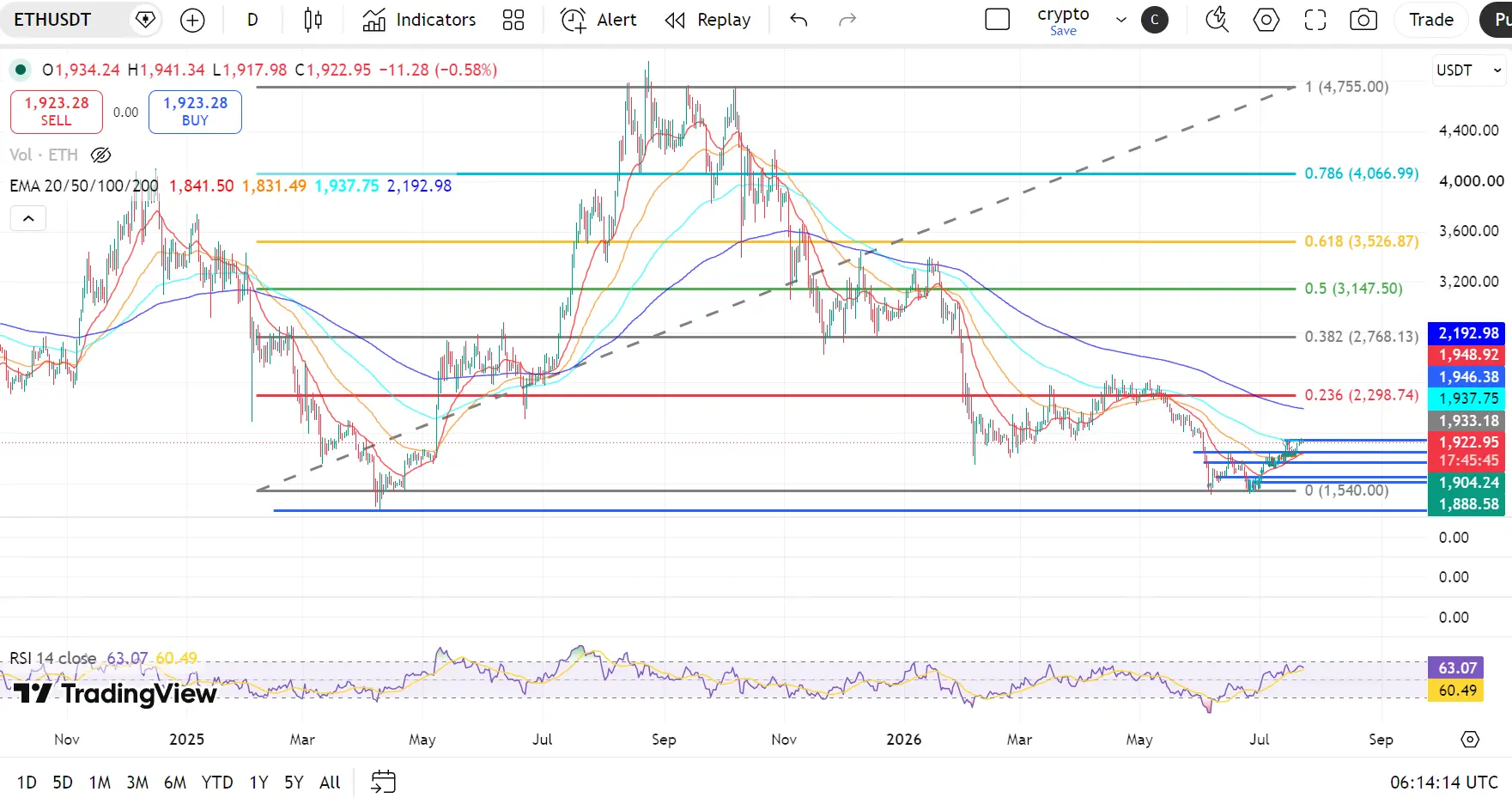Screen dimensions: 1512x804
Task: Enter fullscreen mode icon
Action: coord(1315,20)
